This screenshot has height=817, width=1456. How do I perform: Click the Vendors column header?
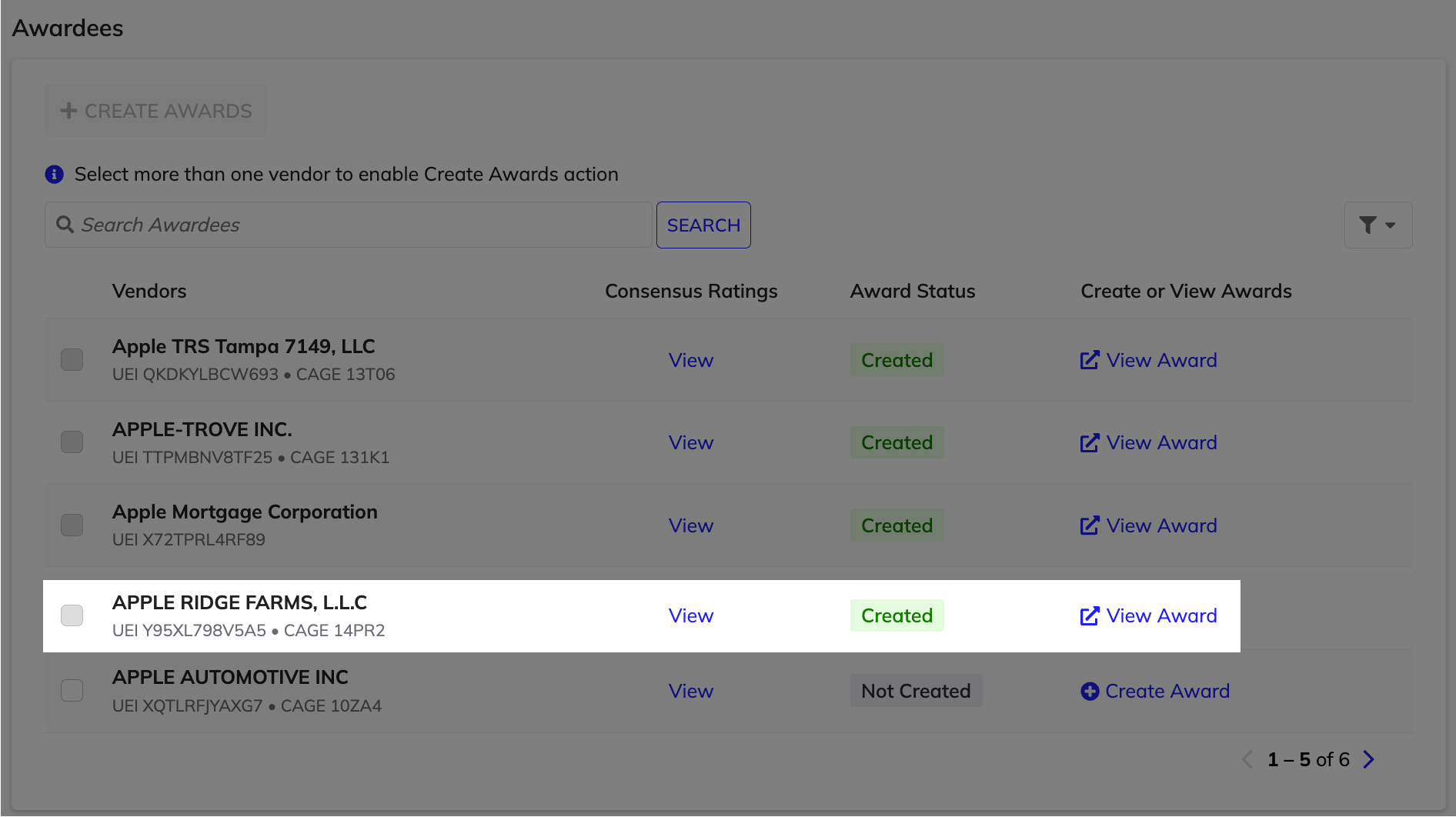(x=149, y=291)
